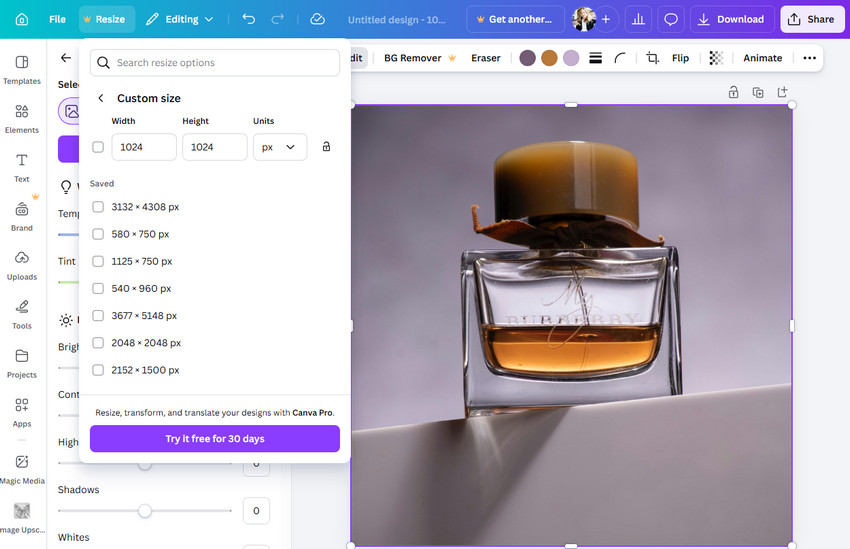Click Get another offer button
The height and width of the screenshot is (549, 850).
point(514,20)
